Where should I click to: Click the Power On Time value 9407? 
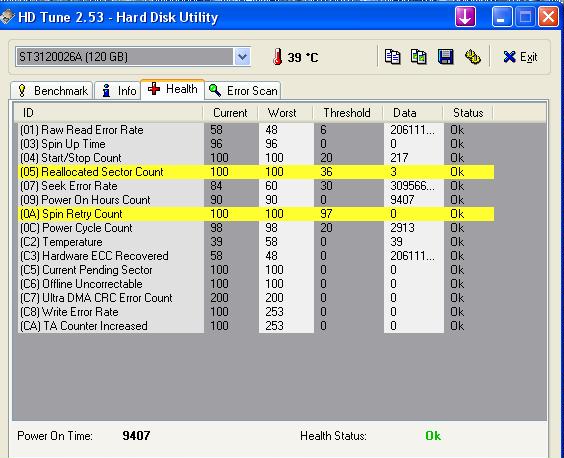136,436
